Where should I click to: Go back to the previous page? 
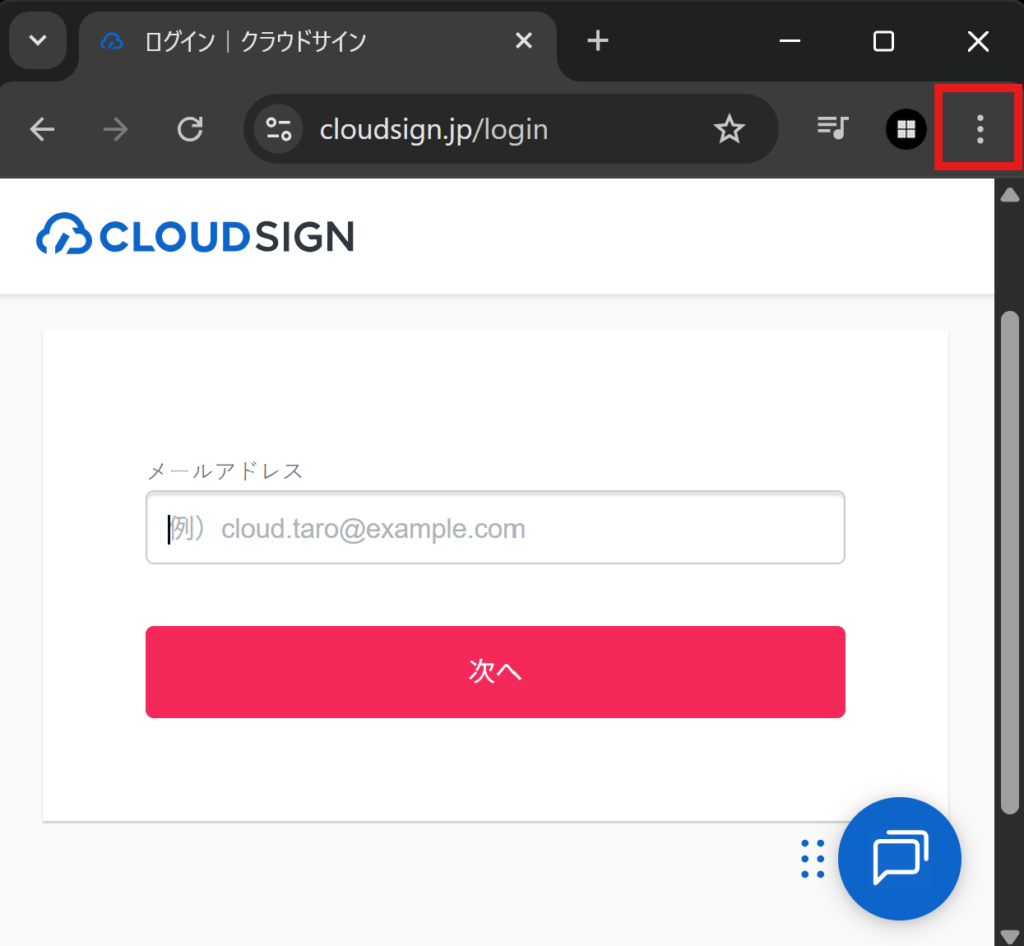[42, 129]
